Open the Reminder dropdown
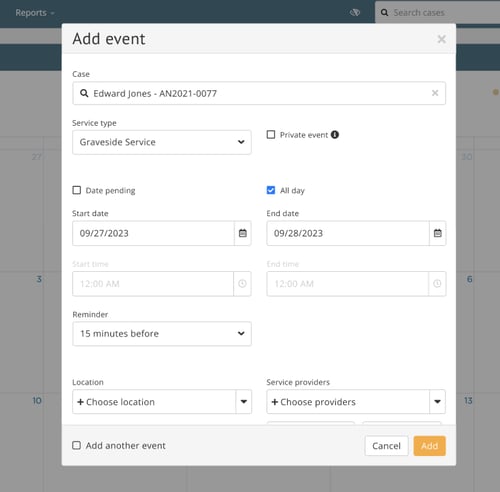The image size is (500, 492). coord(162,334)
